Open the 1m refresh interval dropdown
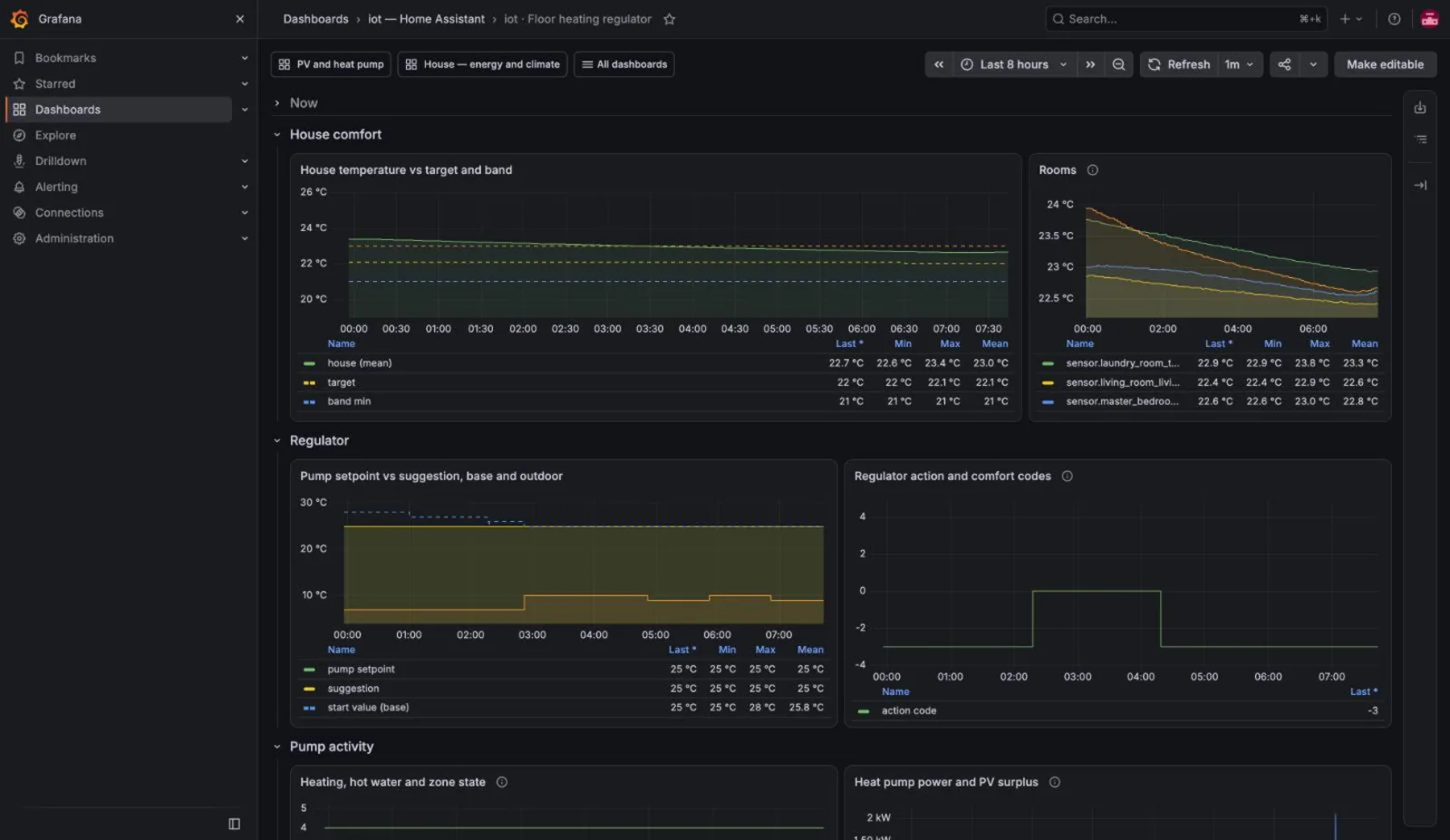 click(1239, 64)
